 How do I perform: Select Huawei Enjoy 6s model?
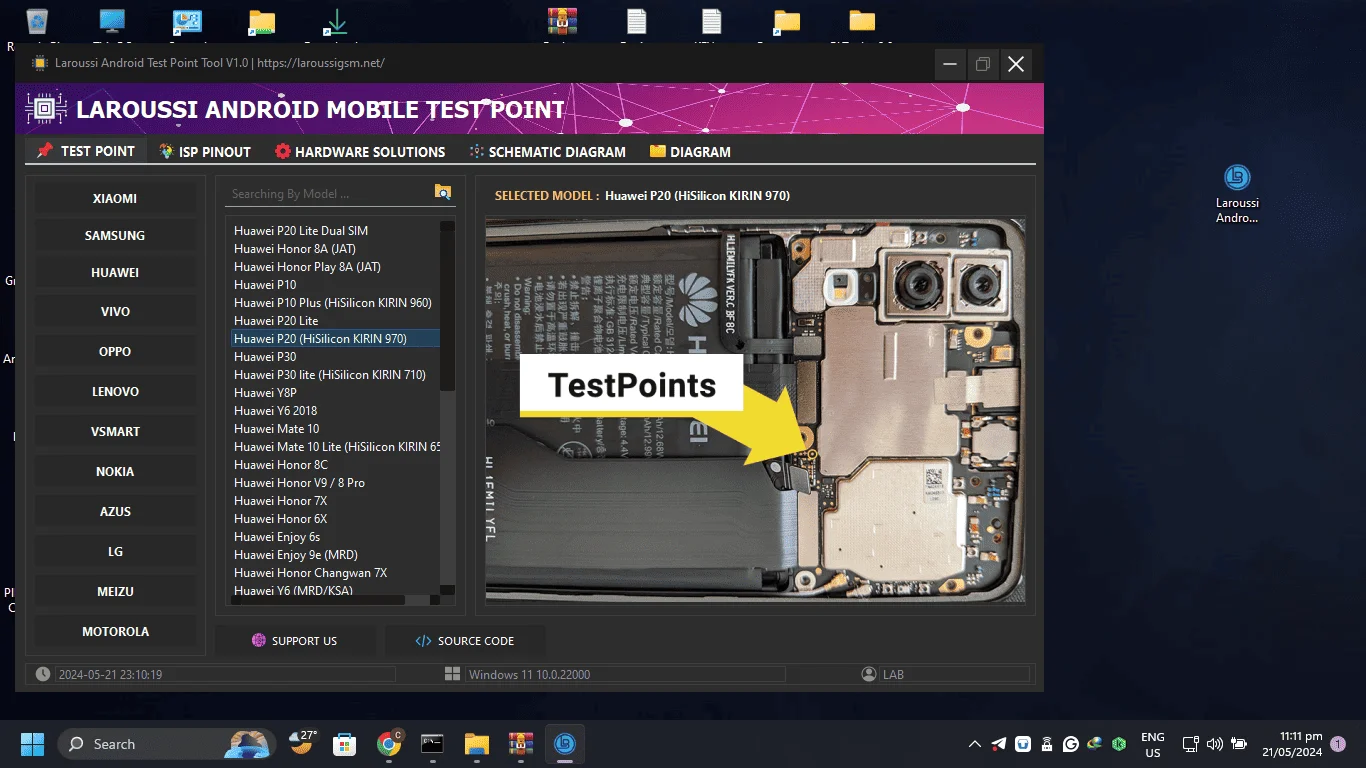click(x=335, y=536)
